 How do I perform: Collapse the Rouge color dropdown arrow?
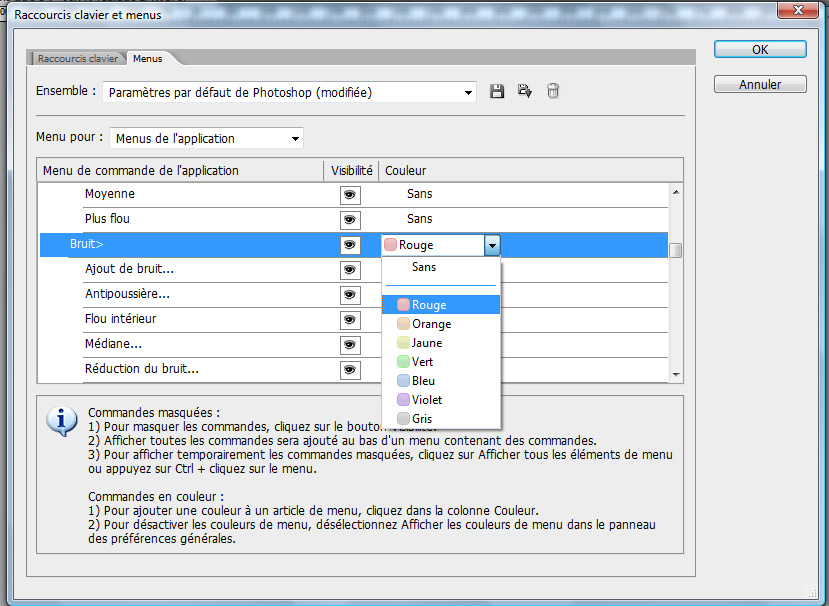492,245
